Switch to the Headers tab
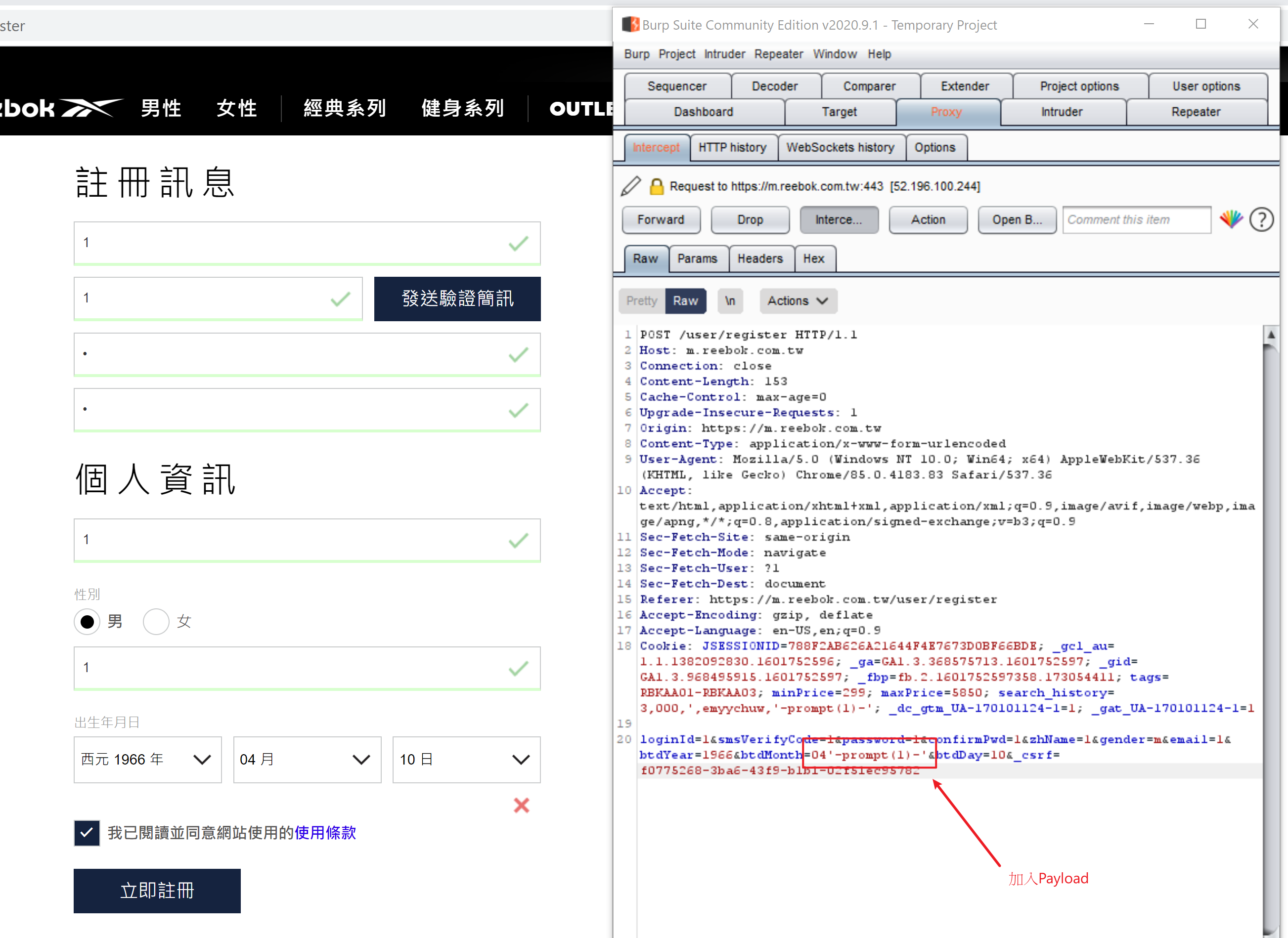The width and height of the screenshot is (1288, 938). pyautogui.click(x=760, y=259)
